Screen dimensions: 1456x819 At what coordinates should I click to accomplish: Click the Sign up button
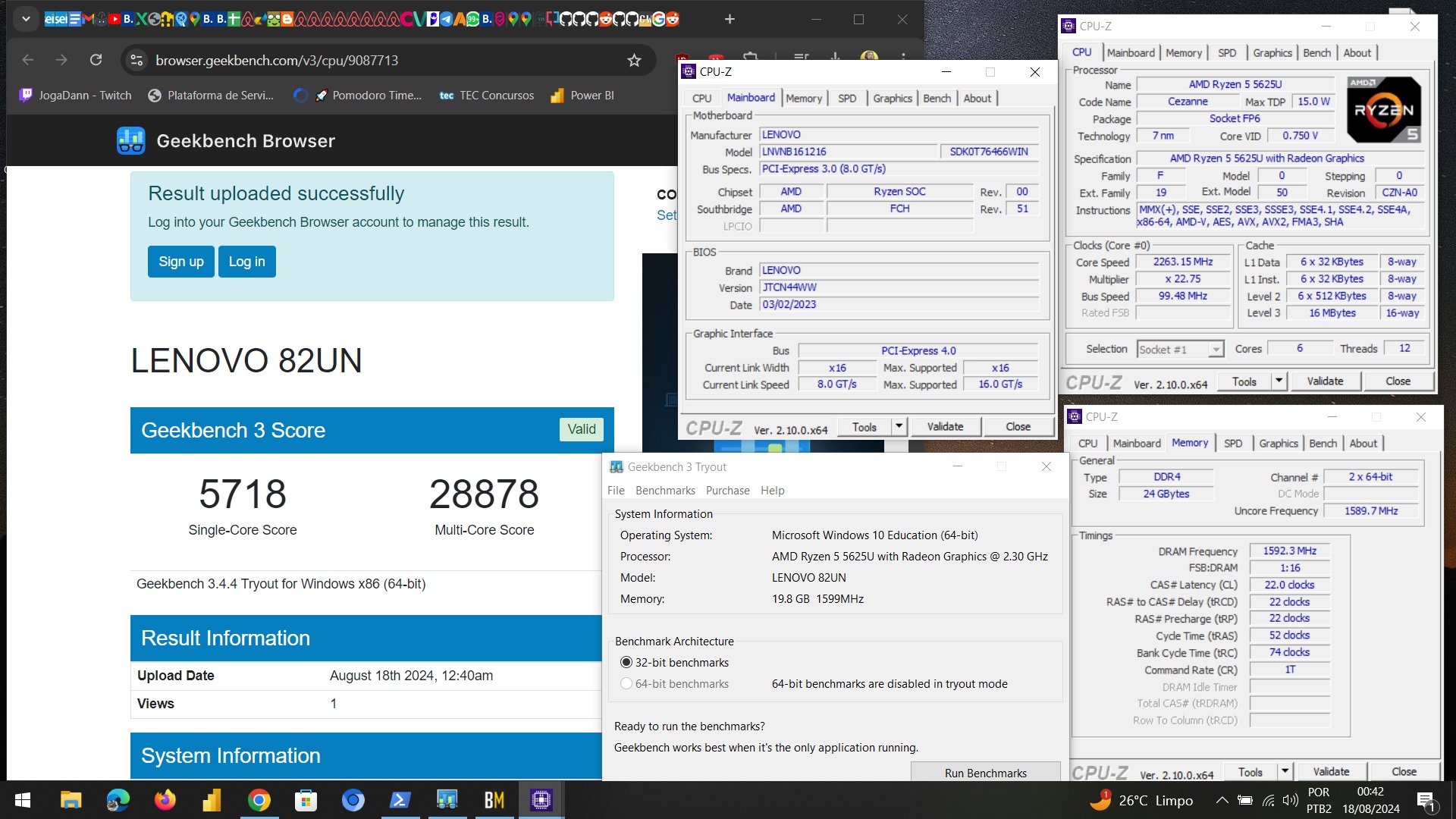(x=181, y=262)
